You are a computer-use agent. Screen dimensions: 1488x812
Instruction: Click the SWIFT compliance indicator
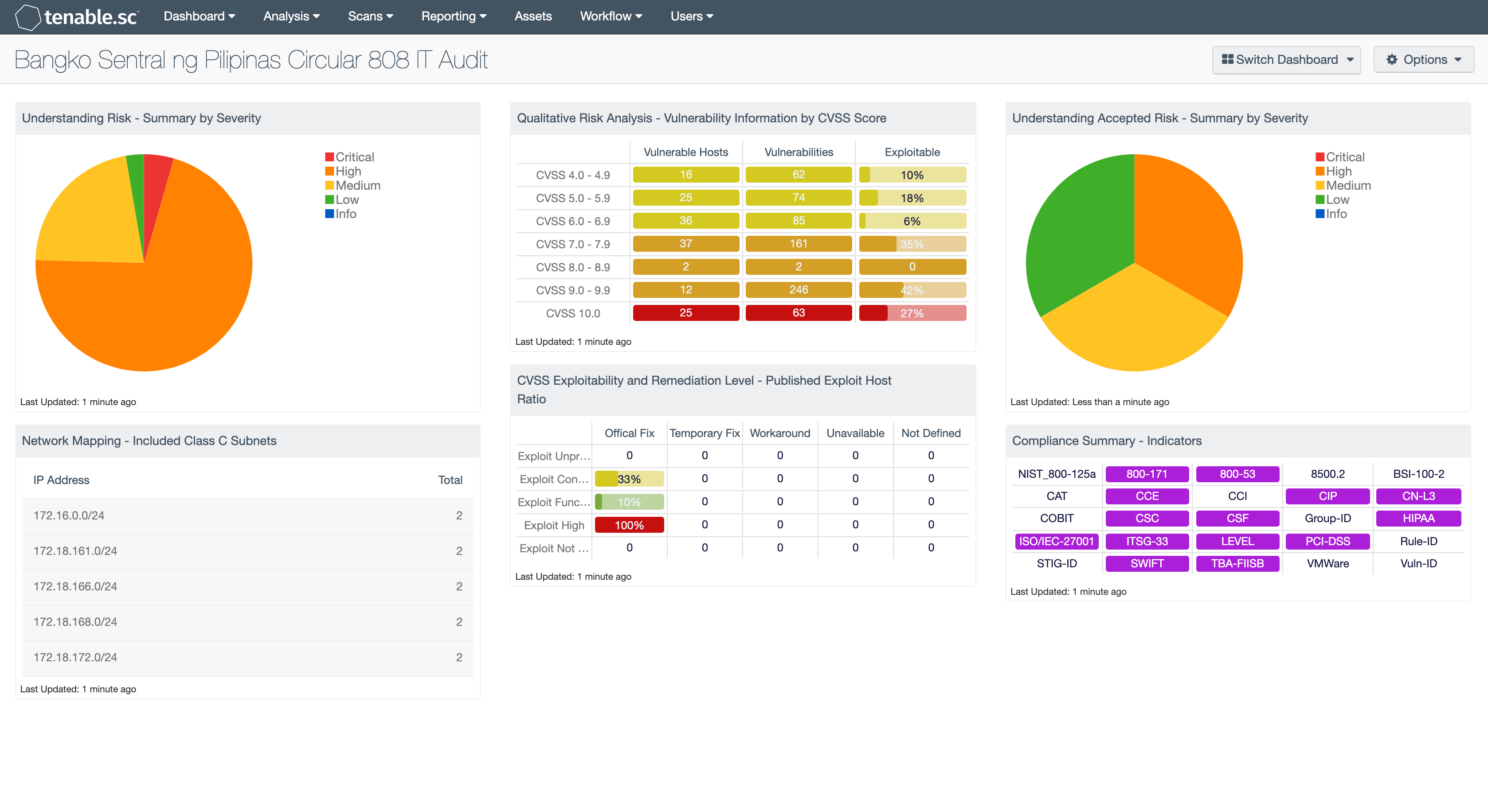pyautogui.click(x=1147, y=564)
